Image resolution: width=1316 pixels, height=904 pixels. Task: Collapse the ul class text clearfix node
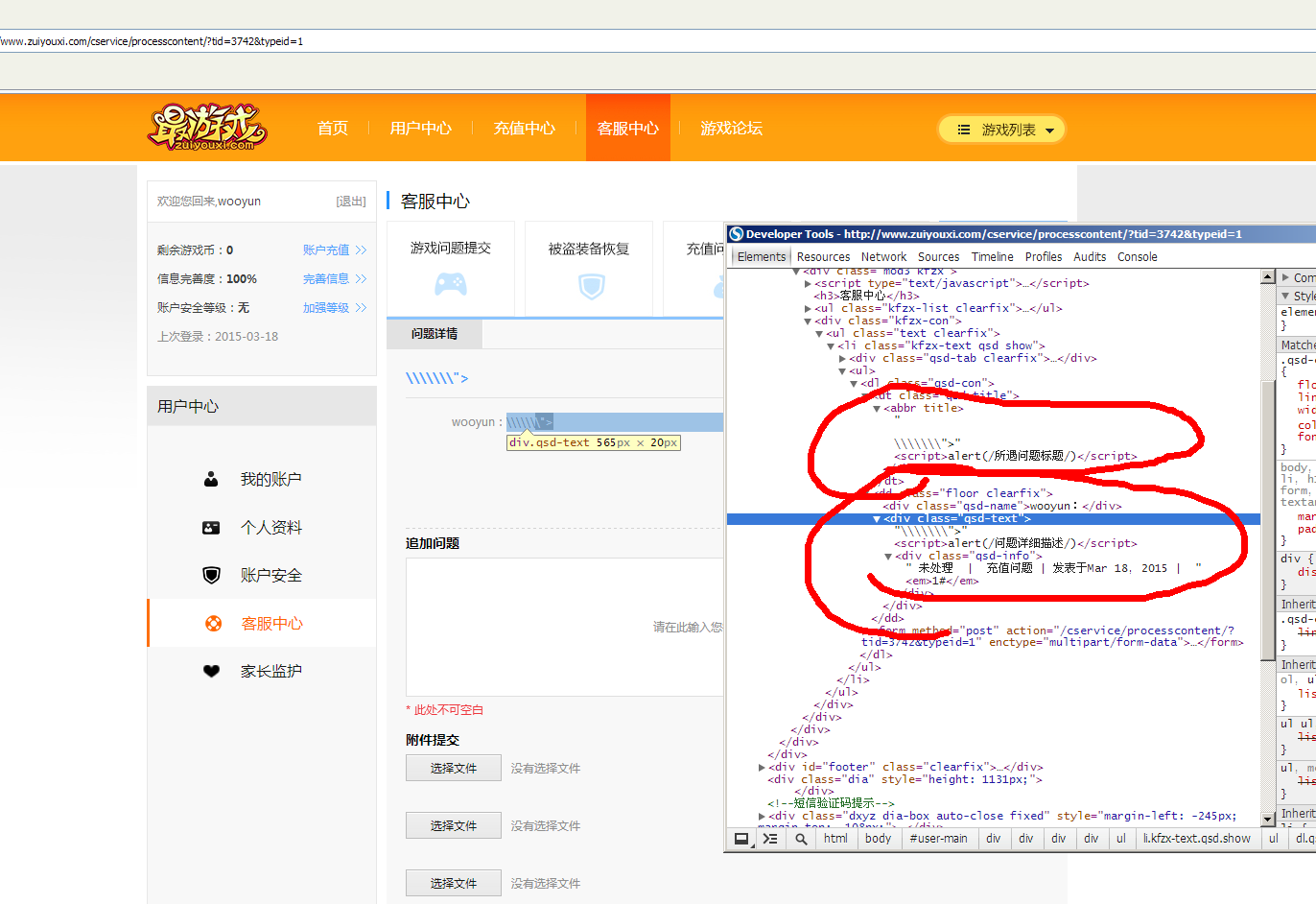[819, 334]
